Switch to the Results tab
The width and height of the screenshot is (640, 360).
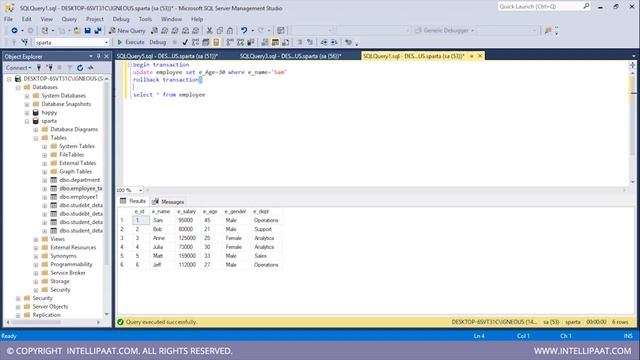tap(133, 201)
